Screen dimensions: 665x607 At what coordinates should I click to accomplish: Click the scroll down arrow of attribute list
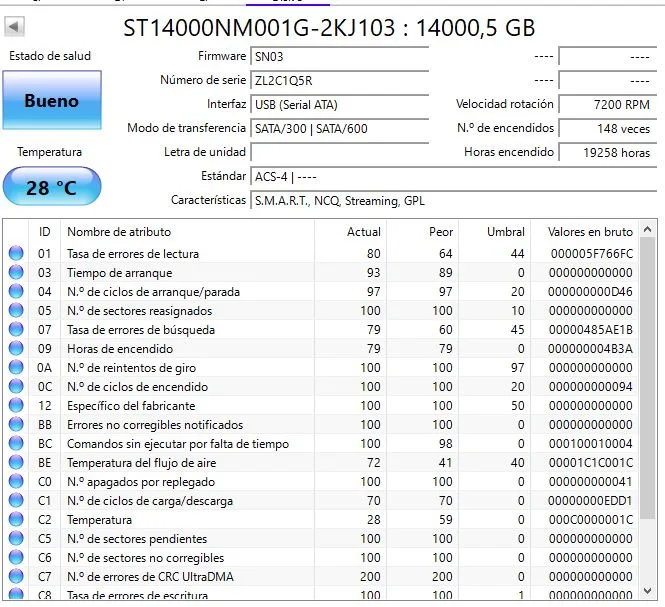[647, 590]
